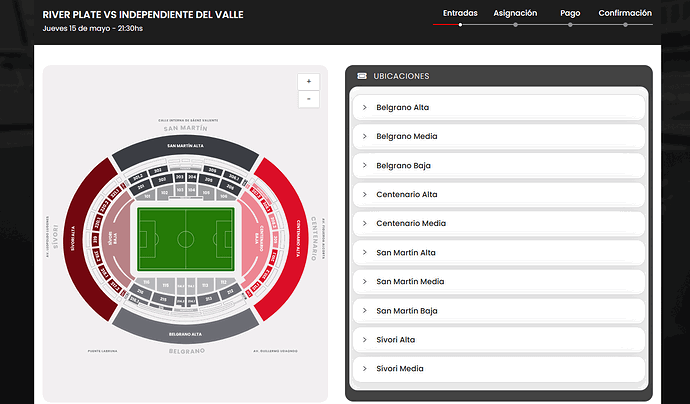Viewport: 690px width, 404px height.
Task: Expand the Belgrano Alta chevron
Action: (364, 107)
